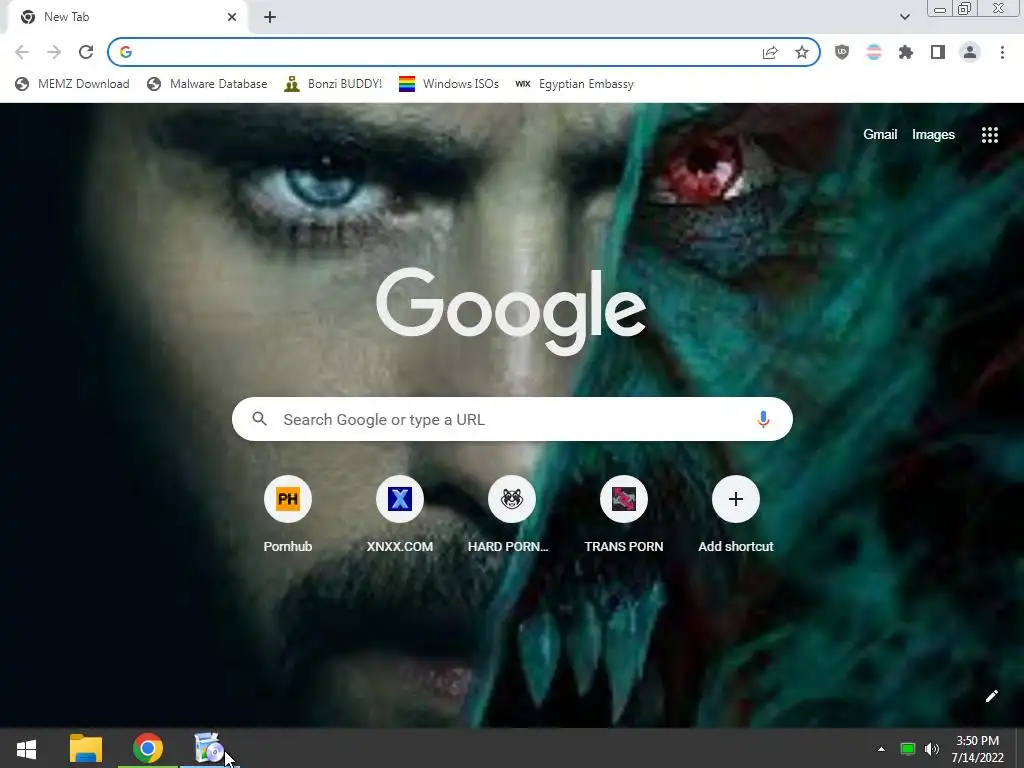
Task: Open the tab search chevron
Action: click(x=904, y=17)
